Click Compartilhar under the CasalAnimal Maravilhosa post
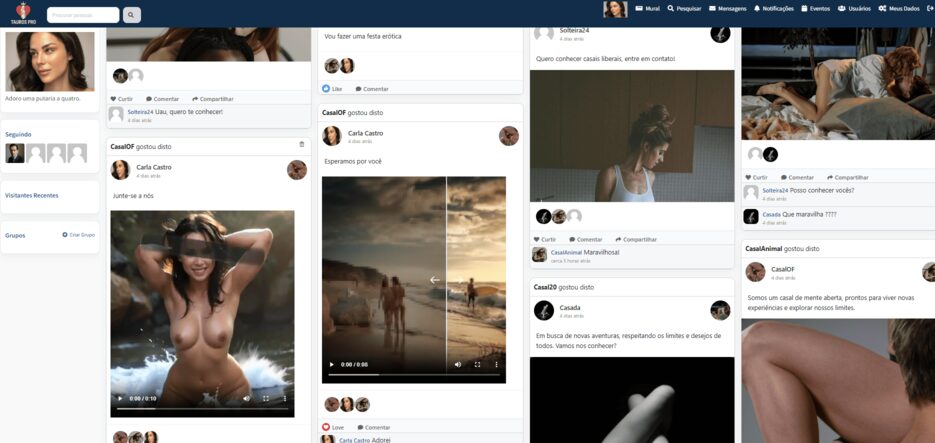935x443 pixels. point(634,239)
